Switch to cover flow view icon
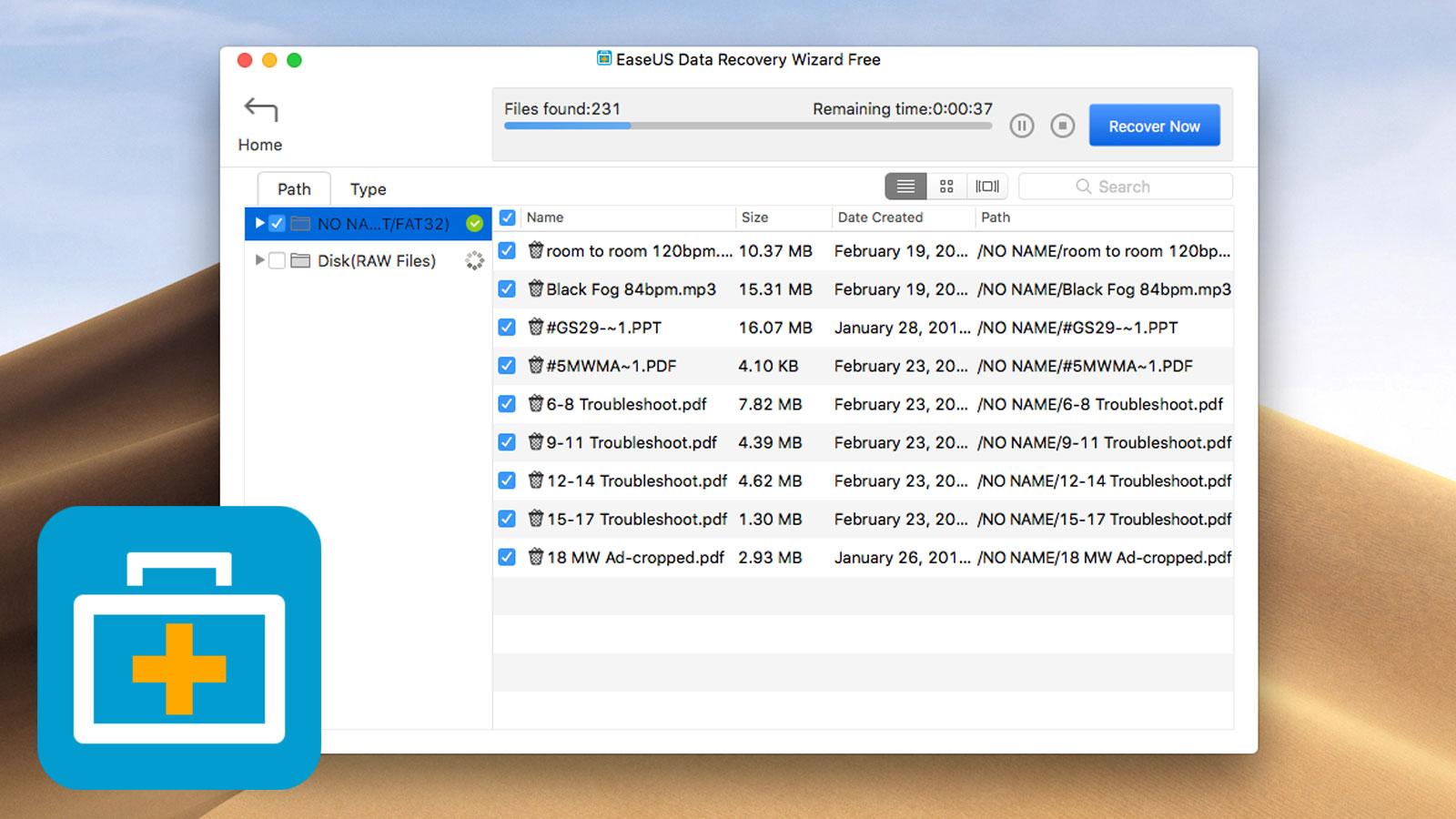 point(987,187)
